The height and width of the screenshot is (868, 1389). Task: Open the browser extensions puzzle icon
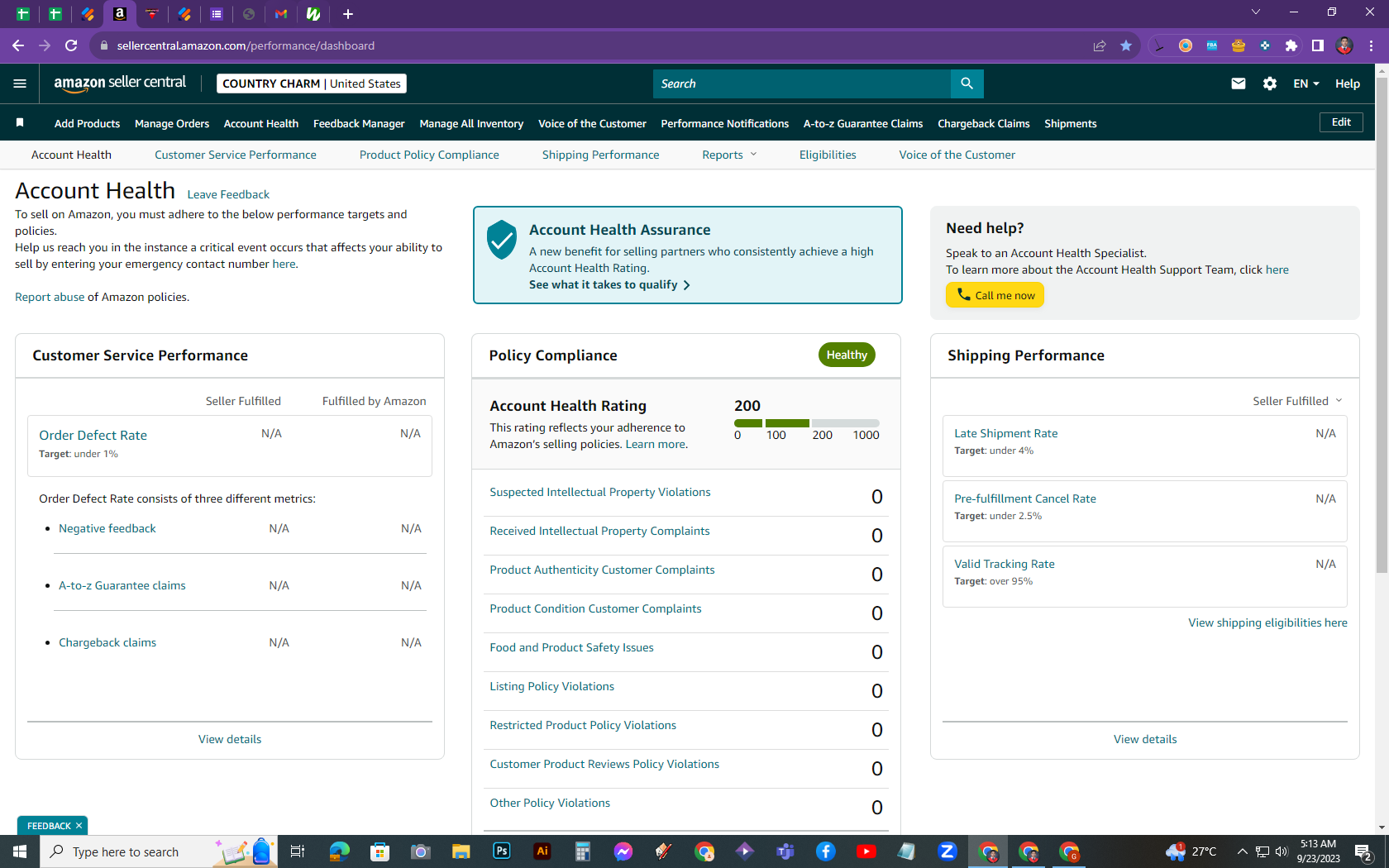pyautogui.click(x=1291, y=45)
